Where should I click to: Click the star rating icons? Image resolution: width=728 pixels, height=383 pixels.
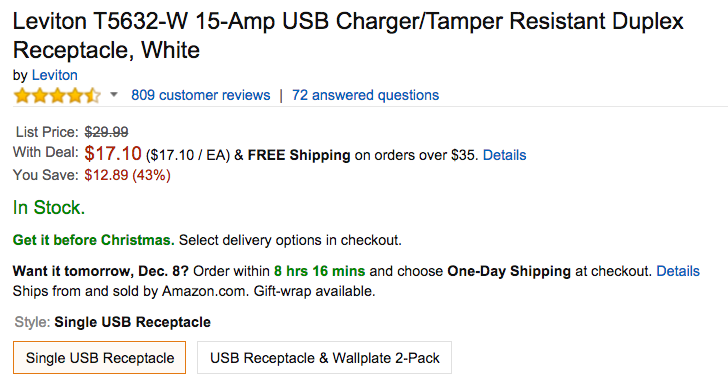[x=57, y=96]
